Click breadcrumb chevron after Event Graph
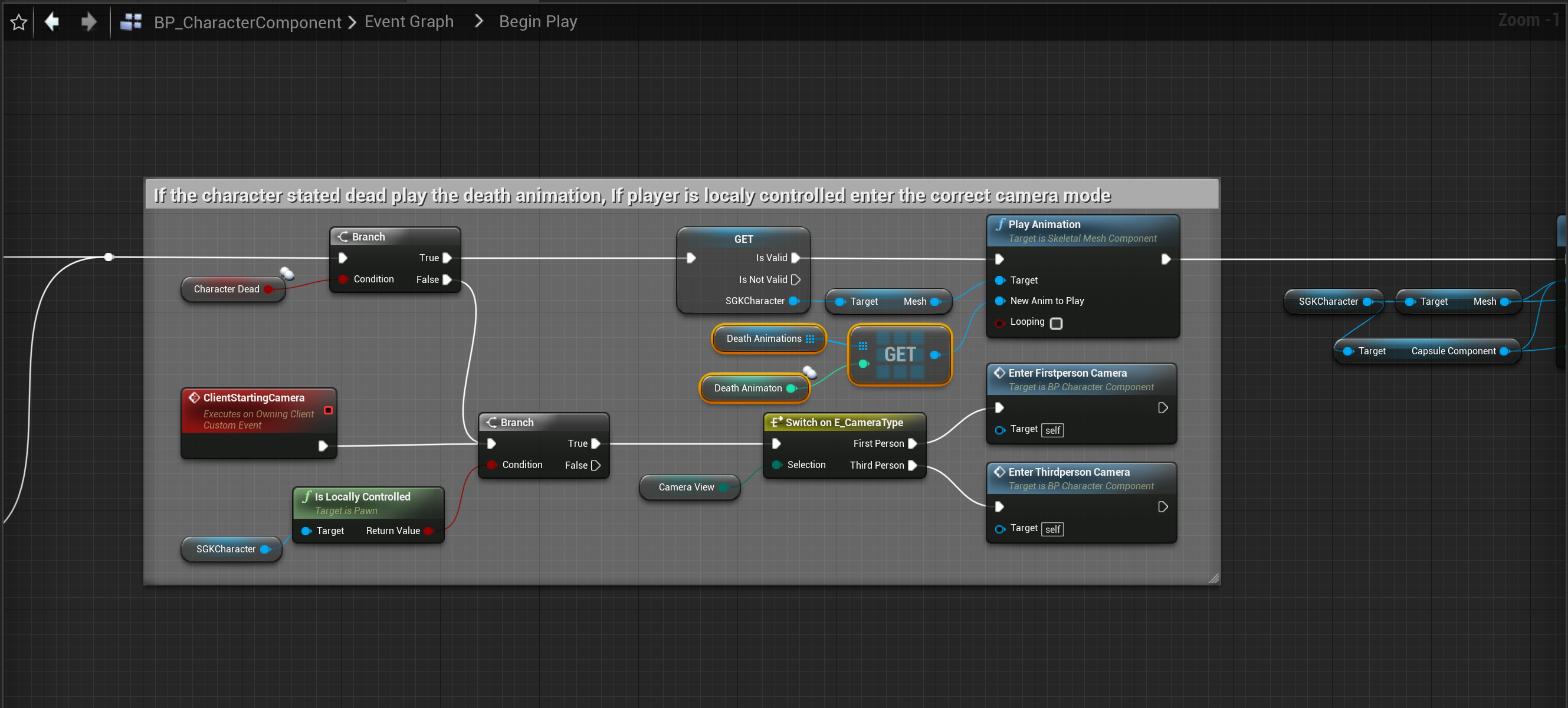 pos(478,21)
